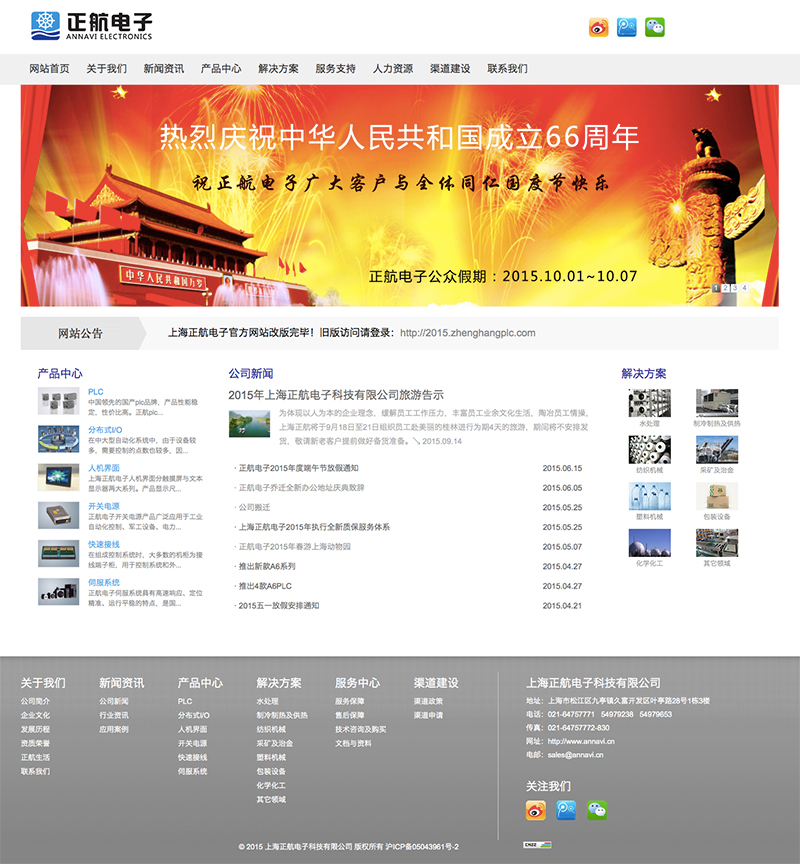Click the 正航电子 ANNAVI logo
The width and height of the screenshot is (800, 864).
pos(91,26)
